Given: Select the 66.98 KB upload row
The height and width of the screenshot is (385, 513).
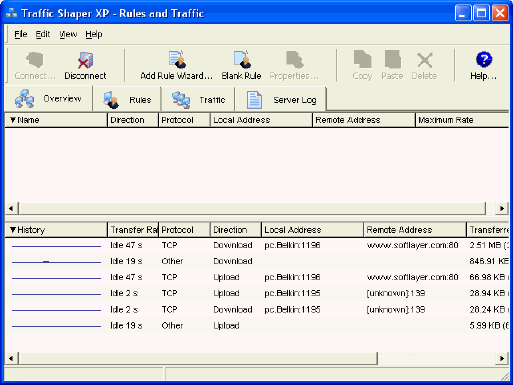Looking at the screenshot, I should [257, 277].
